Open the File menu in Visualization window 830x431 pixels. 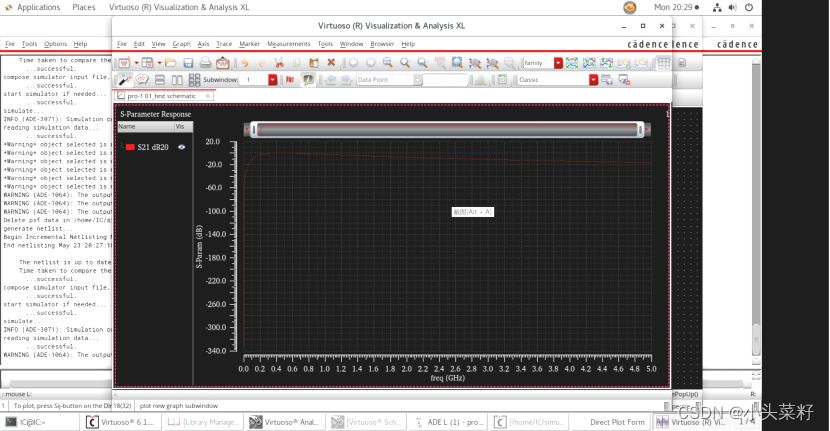(x=122, y=44)
